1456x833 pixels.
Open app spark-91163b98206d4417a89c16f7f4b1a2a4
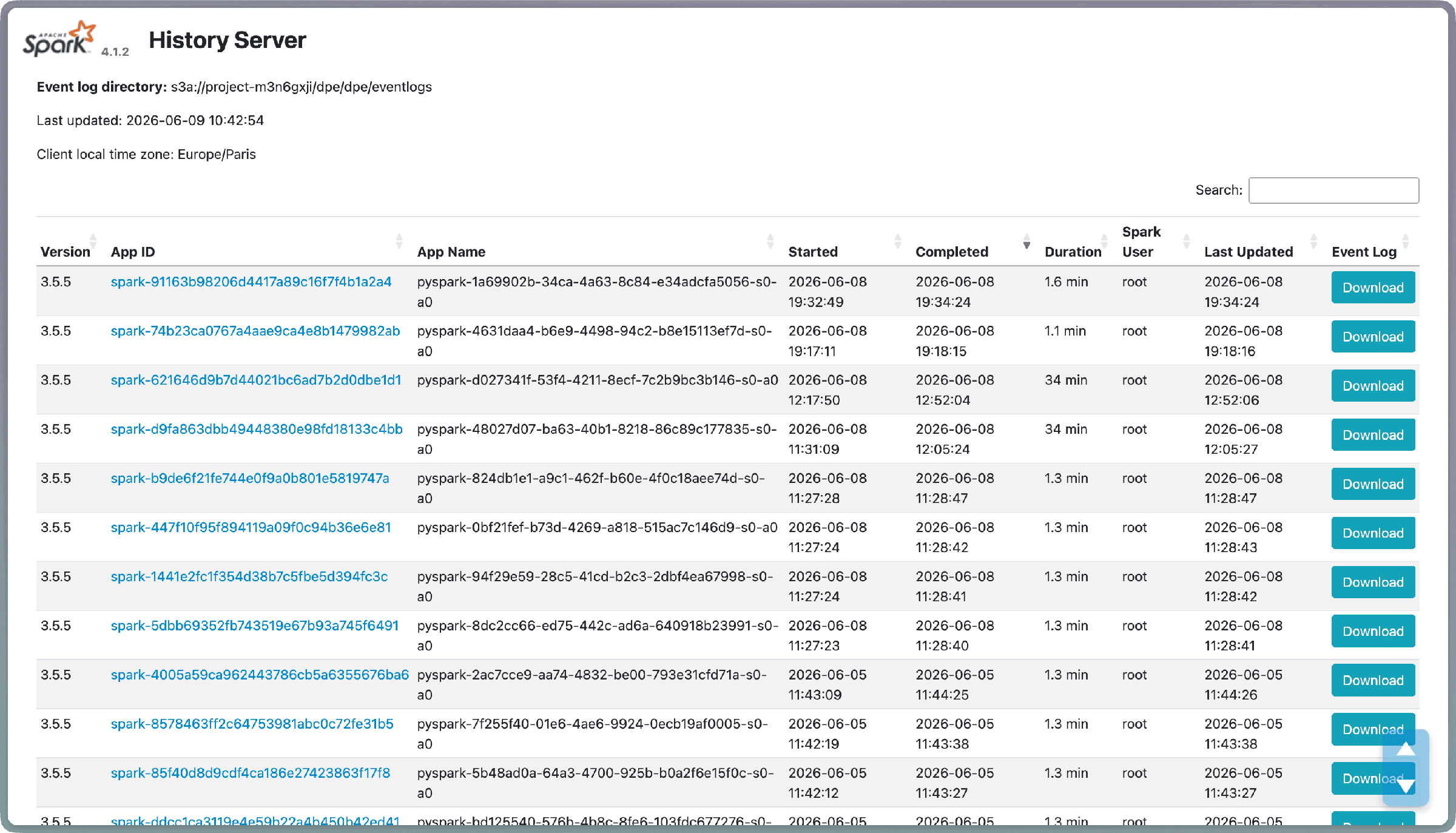pos(251,282)
